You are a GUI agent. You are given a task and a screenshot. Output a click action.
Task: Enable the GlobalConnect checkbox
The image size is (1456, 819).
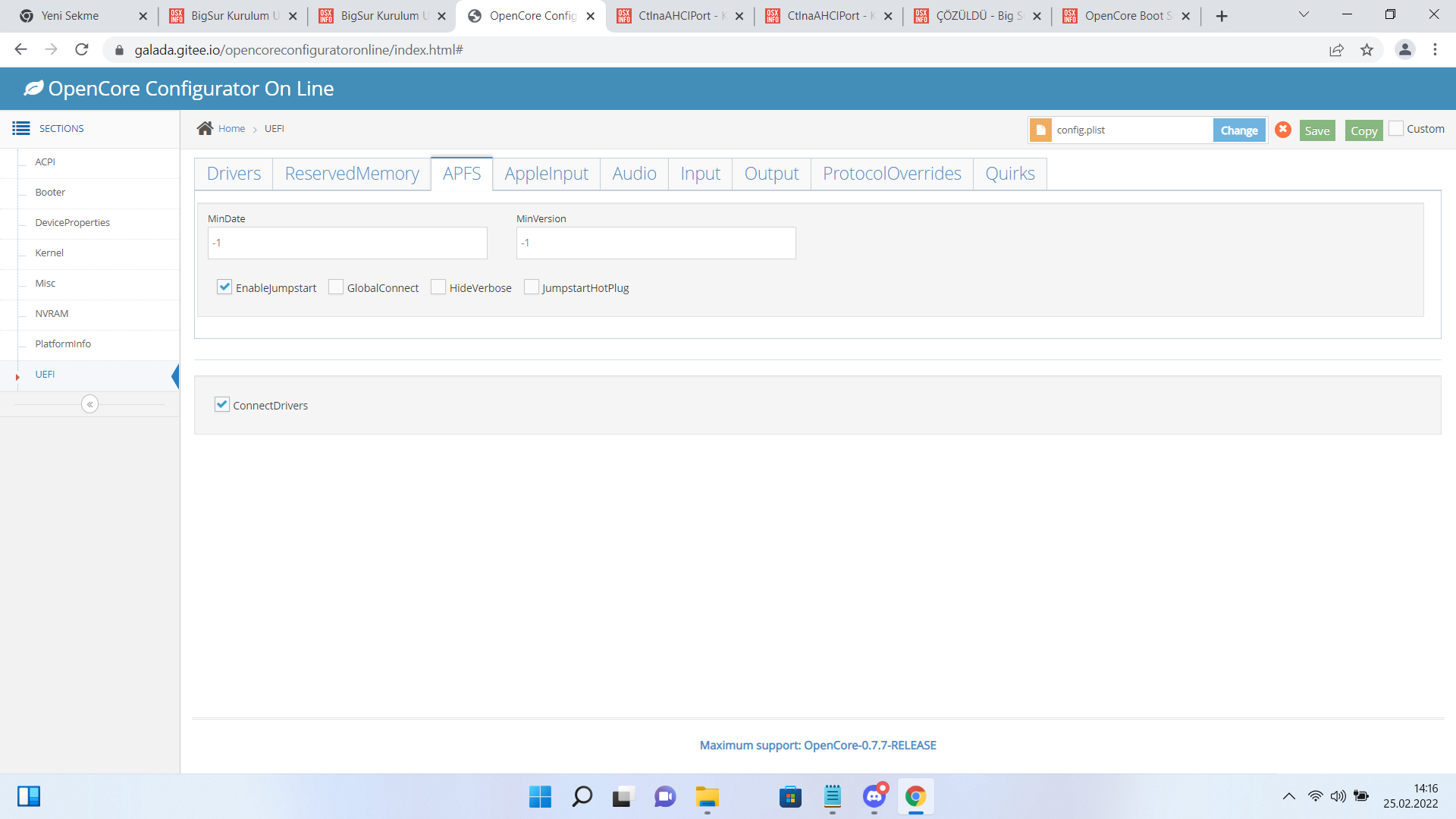[x=336, y=287]
